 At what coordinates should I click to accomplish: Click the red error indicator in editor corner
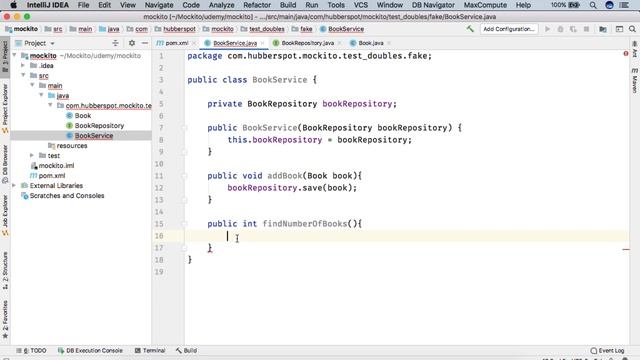[x=626, y=54]
